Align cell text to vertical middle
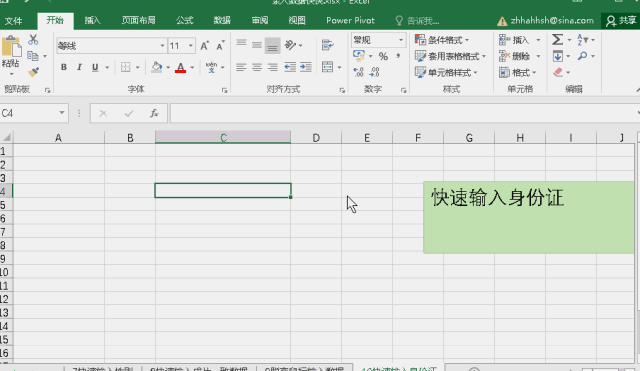The height and width of the screenshot is (371, 640). click(x=257, y=45)
